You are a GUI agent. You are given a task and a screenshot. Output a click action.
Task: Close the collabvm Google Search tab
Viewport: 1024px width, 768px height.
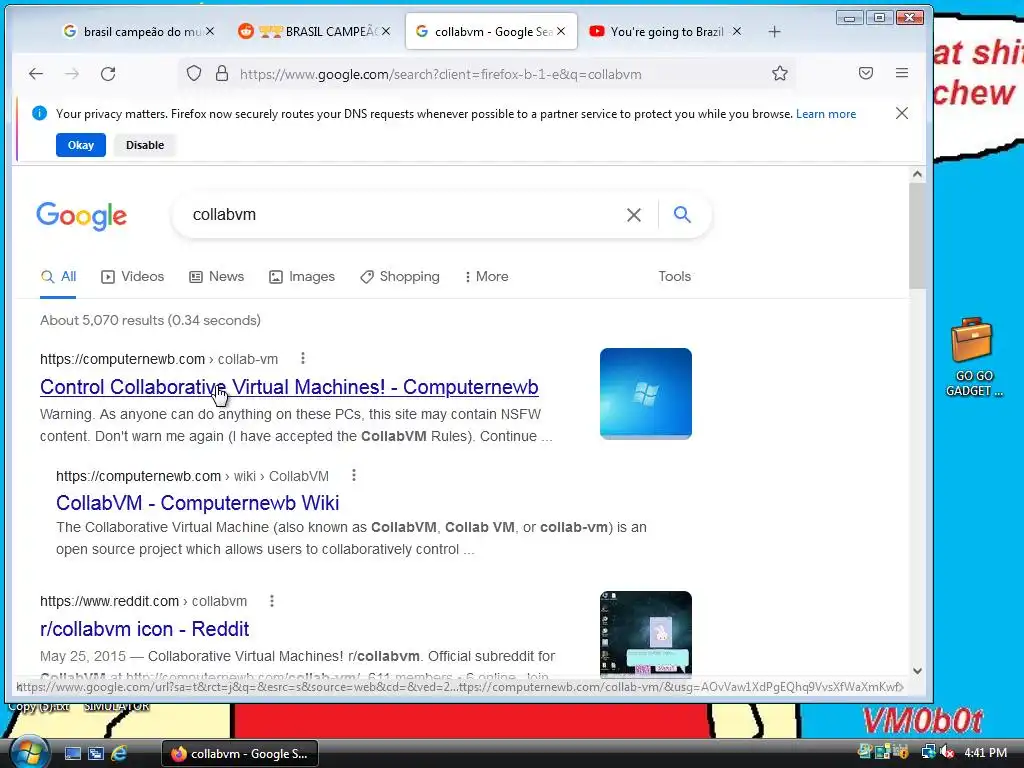[561, 31]
